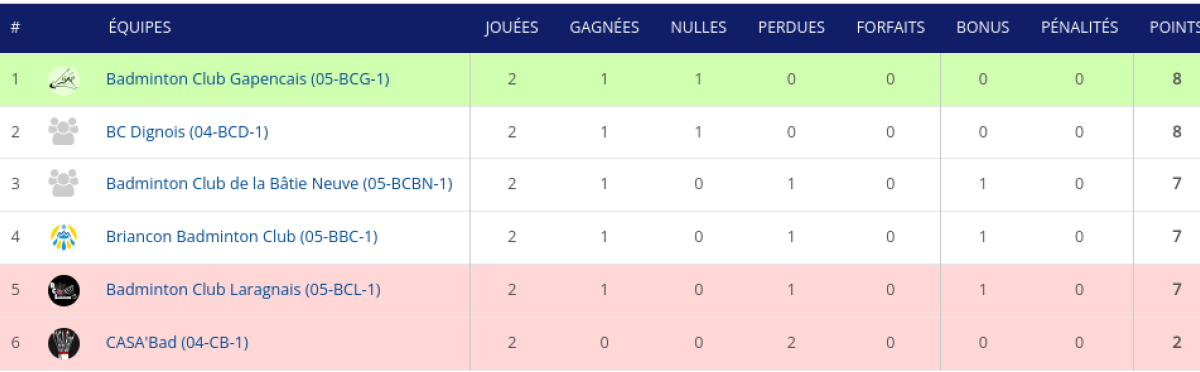Click the BONUS column header
1200x372 pixels.
(983, 28)
